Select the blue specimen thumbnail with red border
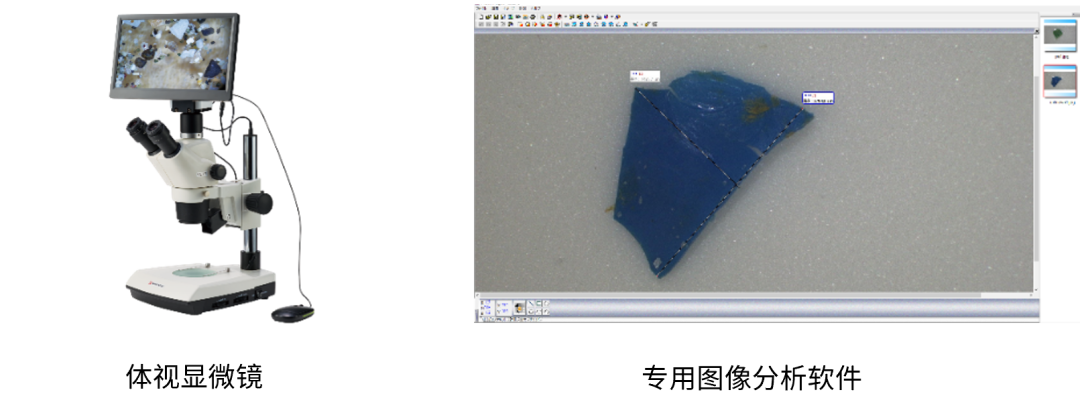The image size is (1080, 397). 1059,81
